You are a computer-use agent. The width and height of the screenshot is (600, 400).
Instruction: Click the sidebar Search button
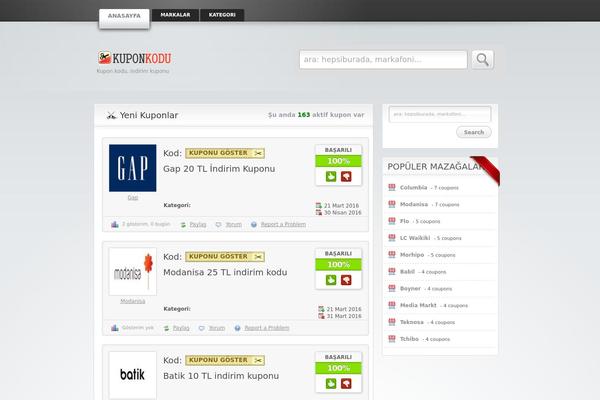(x=474, y=132)
